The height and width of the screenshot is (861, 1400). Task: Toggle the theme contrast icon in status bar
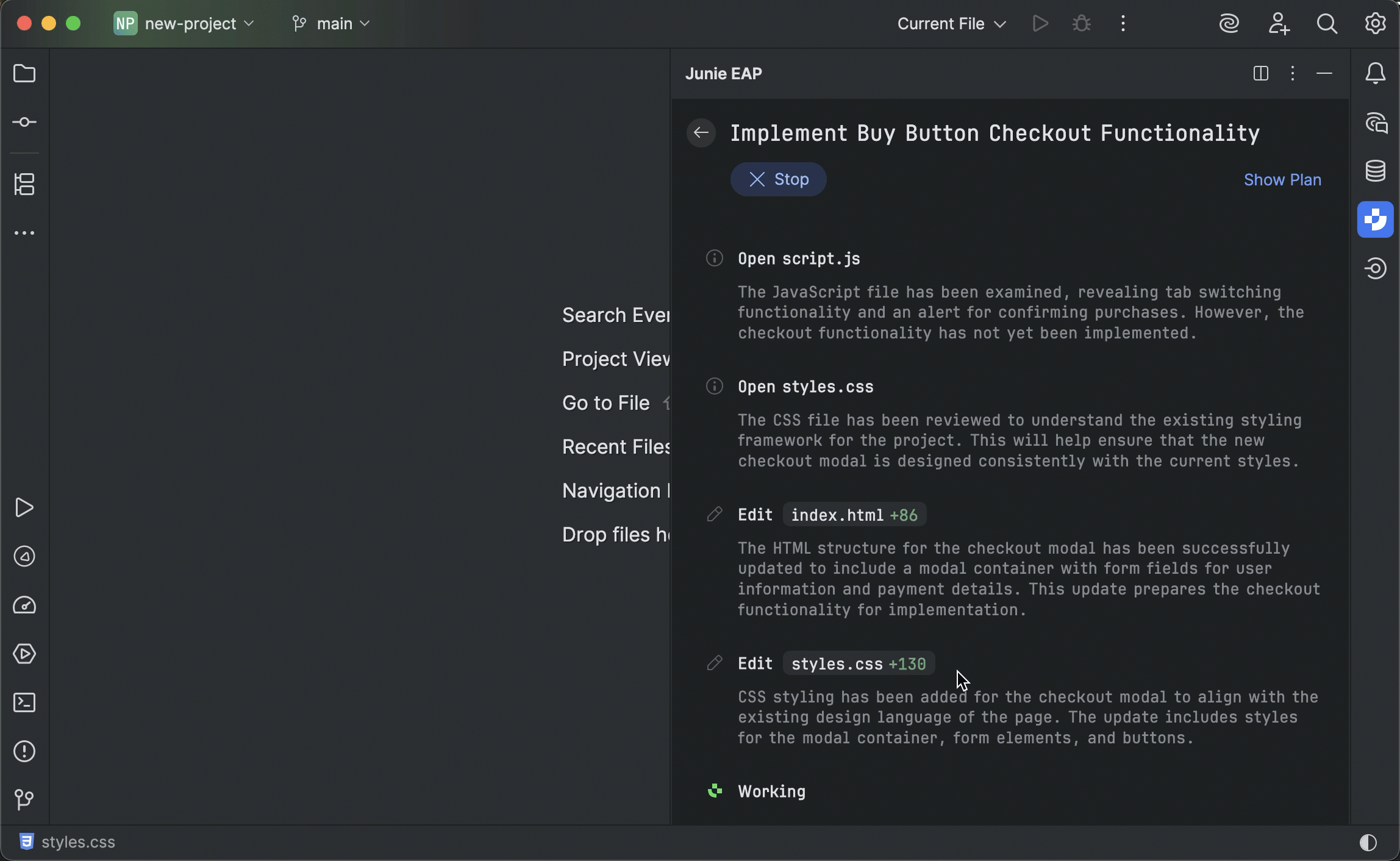1368,842
